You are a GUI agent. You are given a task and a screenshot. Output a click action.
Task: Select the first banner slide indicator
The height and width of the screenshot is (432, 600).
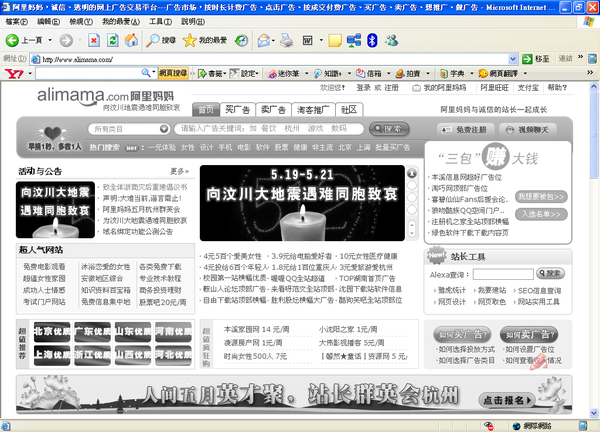click(412, 173)
